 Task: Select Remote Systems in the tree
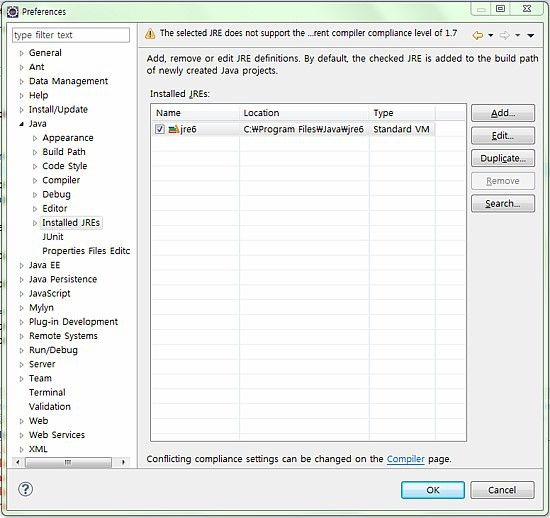click(63, 336)
